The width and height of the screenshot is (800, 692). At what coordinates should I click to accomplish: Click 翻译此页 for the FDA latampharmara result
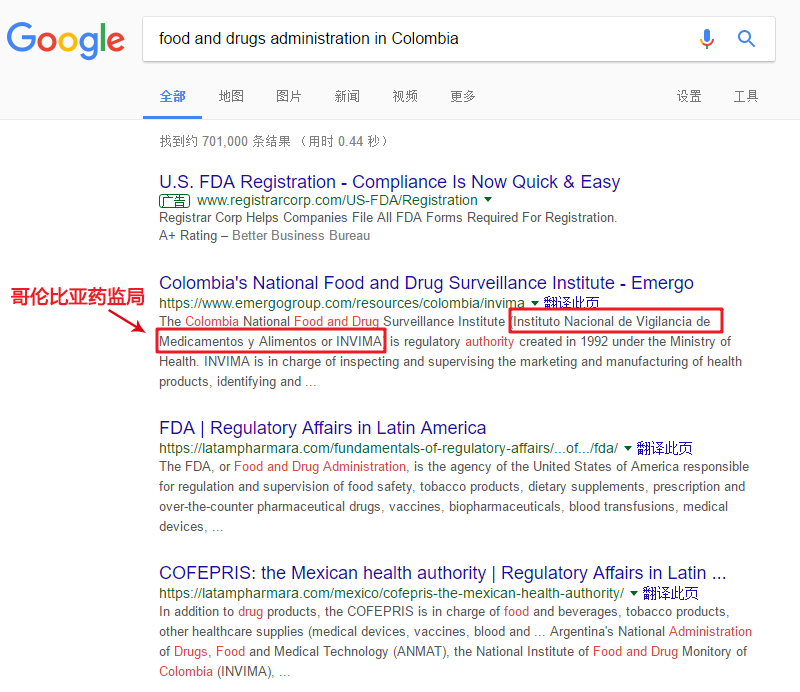(664, 448)
